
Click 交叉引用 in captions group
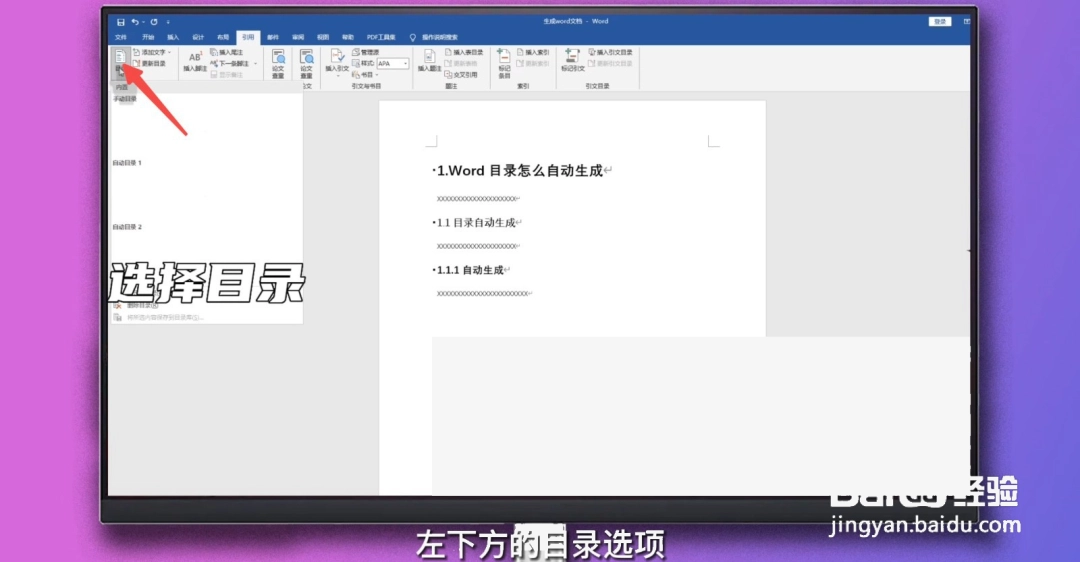tap(461, 74)
